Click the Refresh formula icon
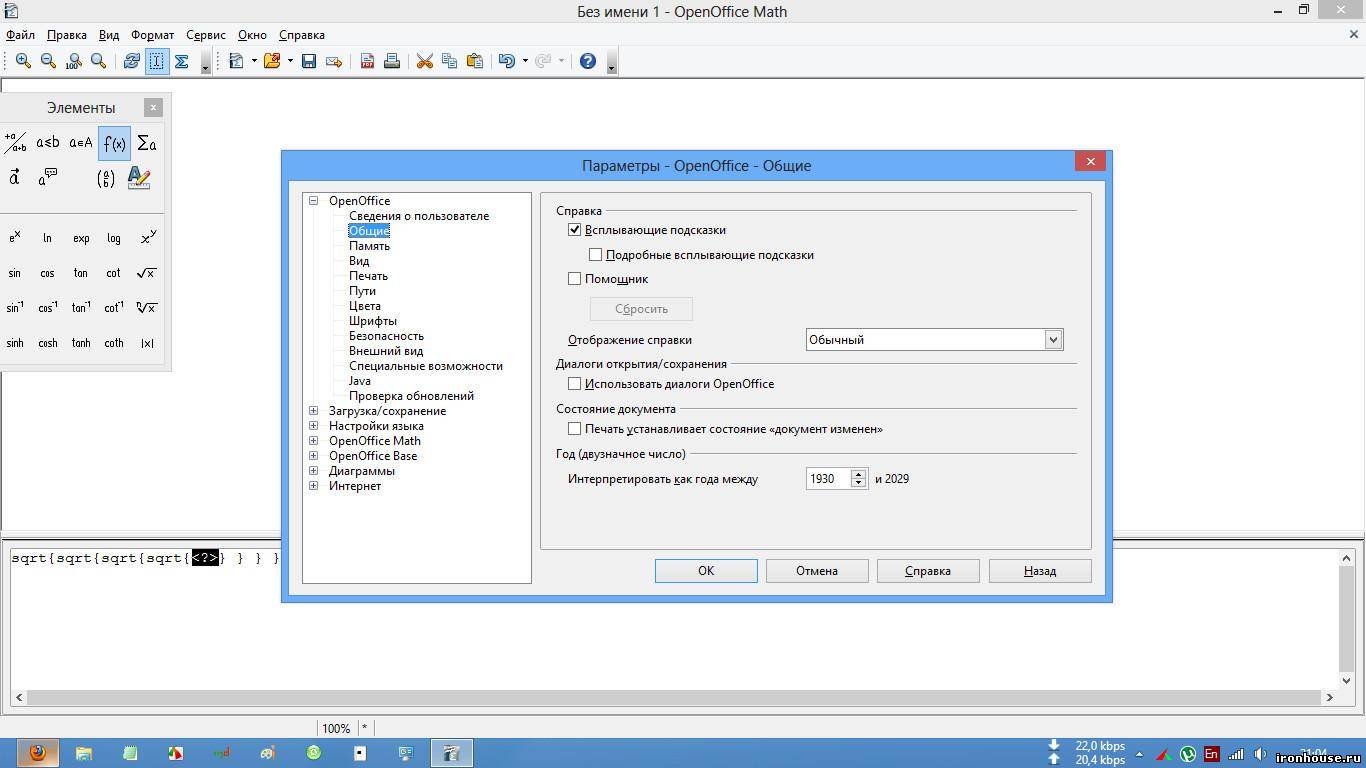1366x768 pixels. (x=131, y=61)
